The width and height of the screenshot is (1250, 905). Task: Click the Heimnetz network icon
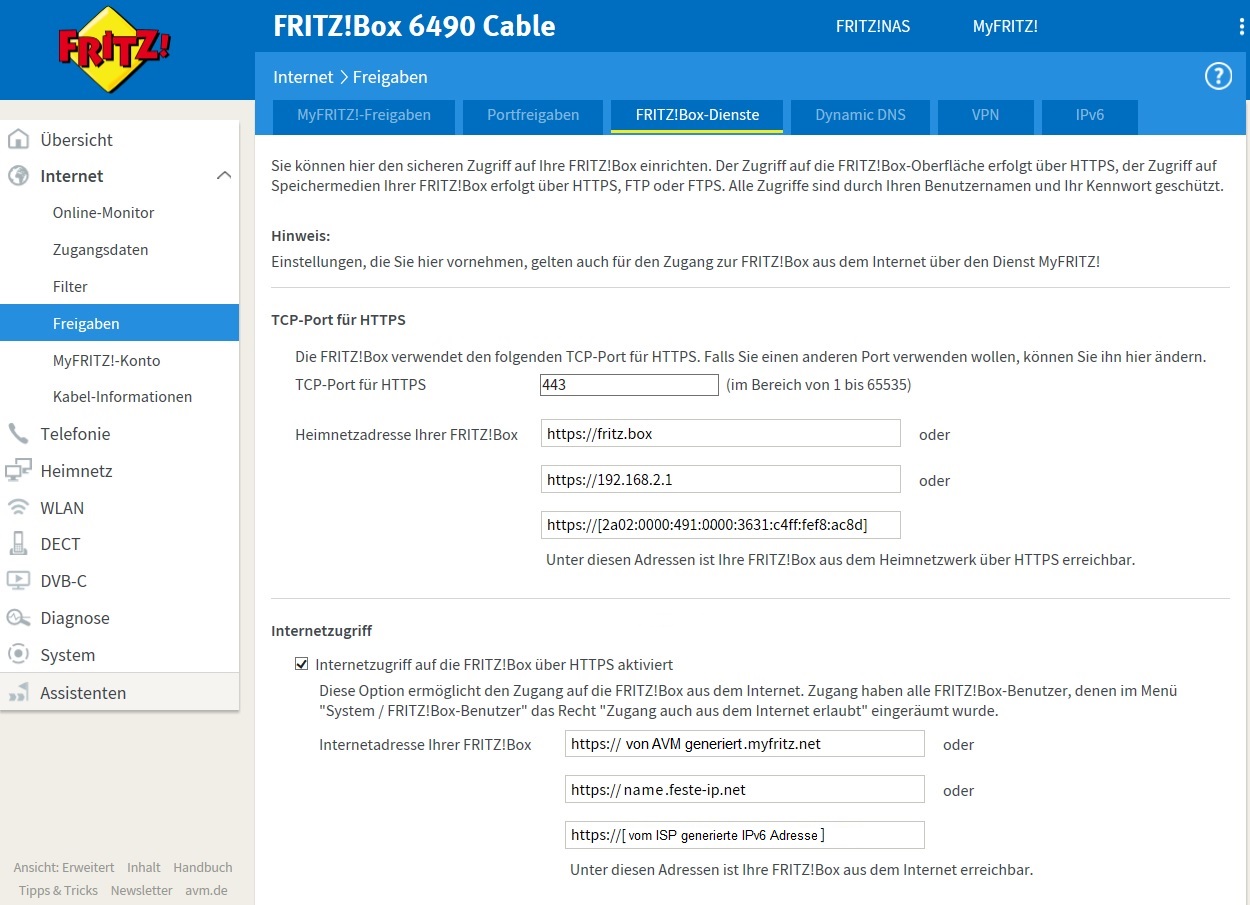(x=18, y=470)
